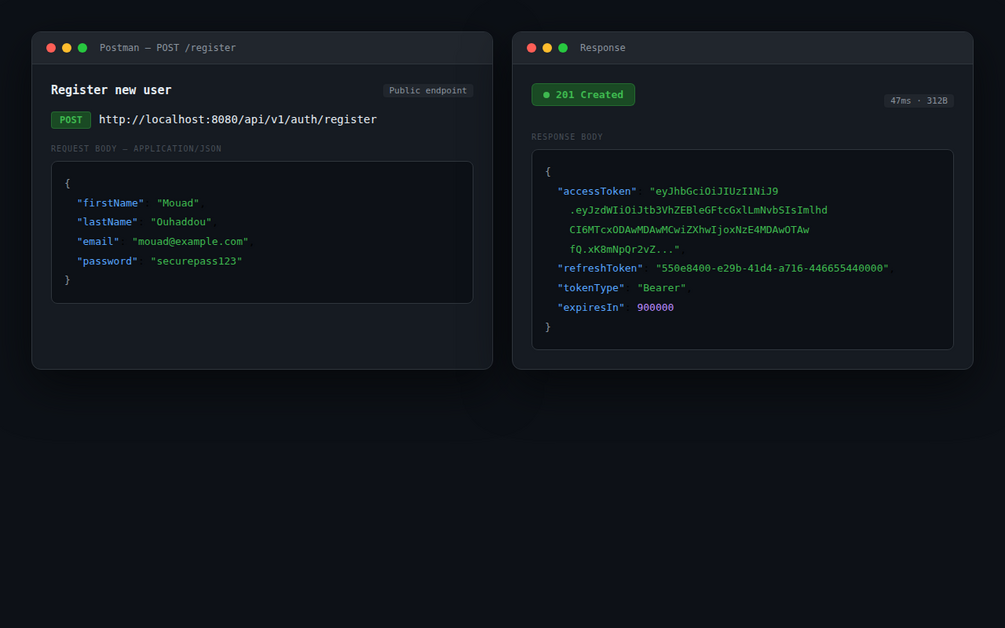Image resolution: width=1005 pixels, height=628 pixels.
Task: Click the status dot in 201 Created badge
Action: coord(547,95)
